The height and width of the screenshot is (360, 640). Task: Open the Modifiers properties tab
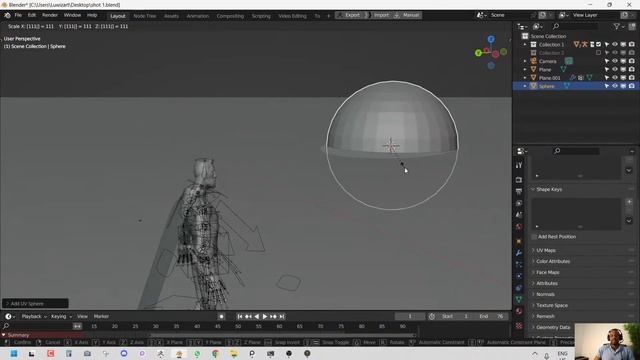(519, 253)
